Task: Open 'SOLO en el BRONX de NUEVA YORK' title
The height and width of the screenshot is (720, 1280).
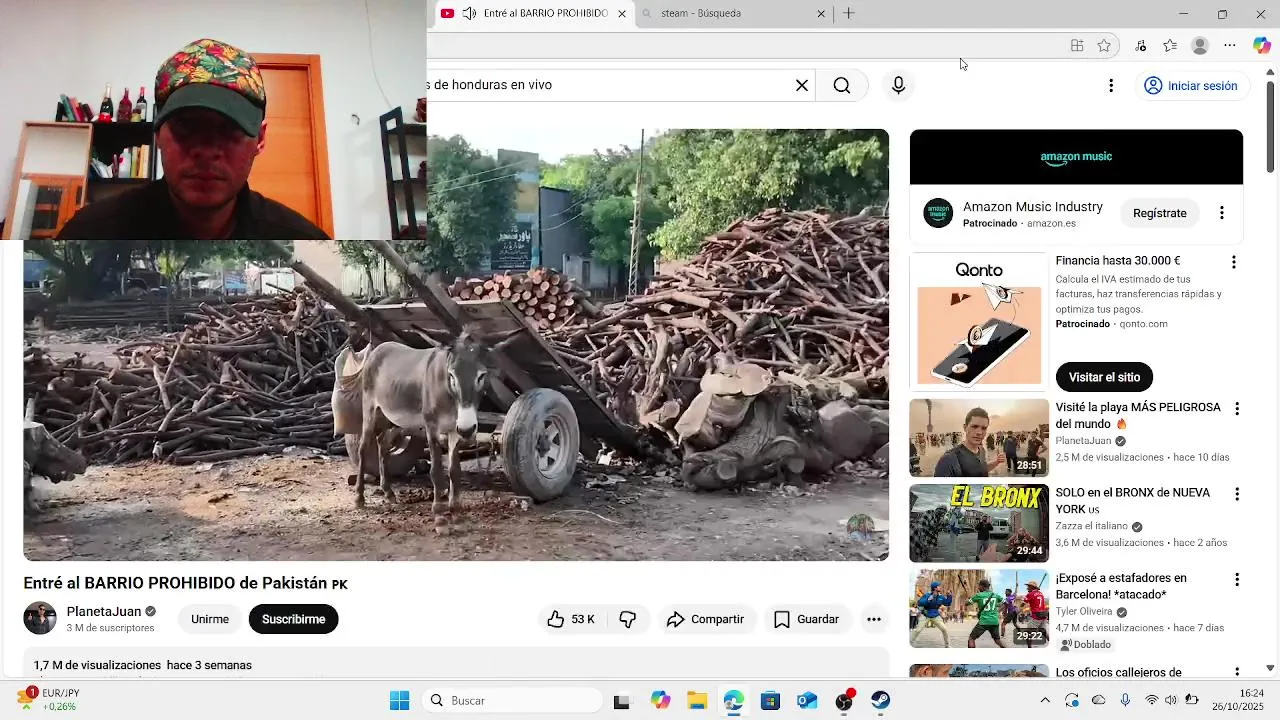Action: pyautogui.click(x=1132, y=501)
